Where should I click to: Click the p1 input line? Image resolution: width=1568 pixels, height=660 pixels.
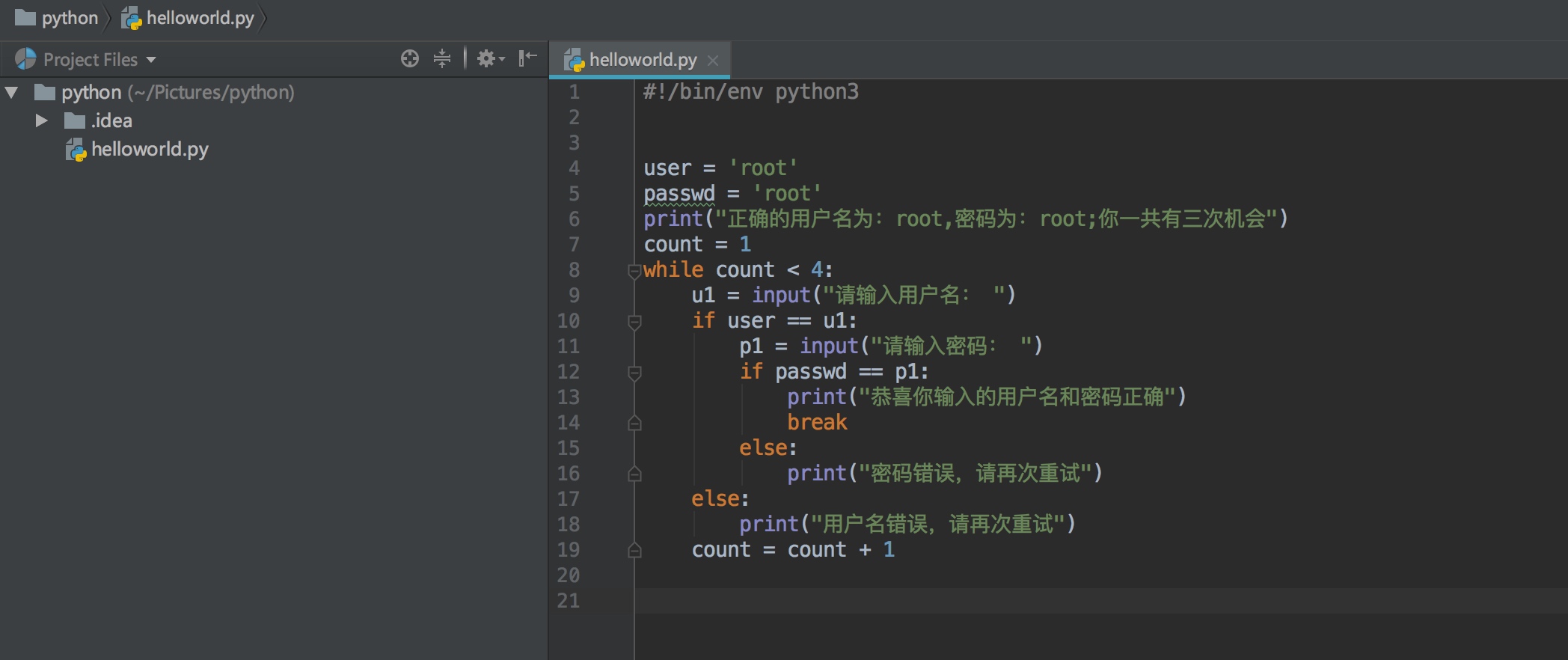(x=890, y=346)
